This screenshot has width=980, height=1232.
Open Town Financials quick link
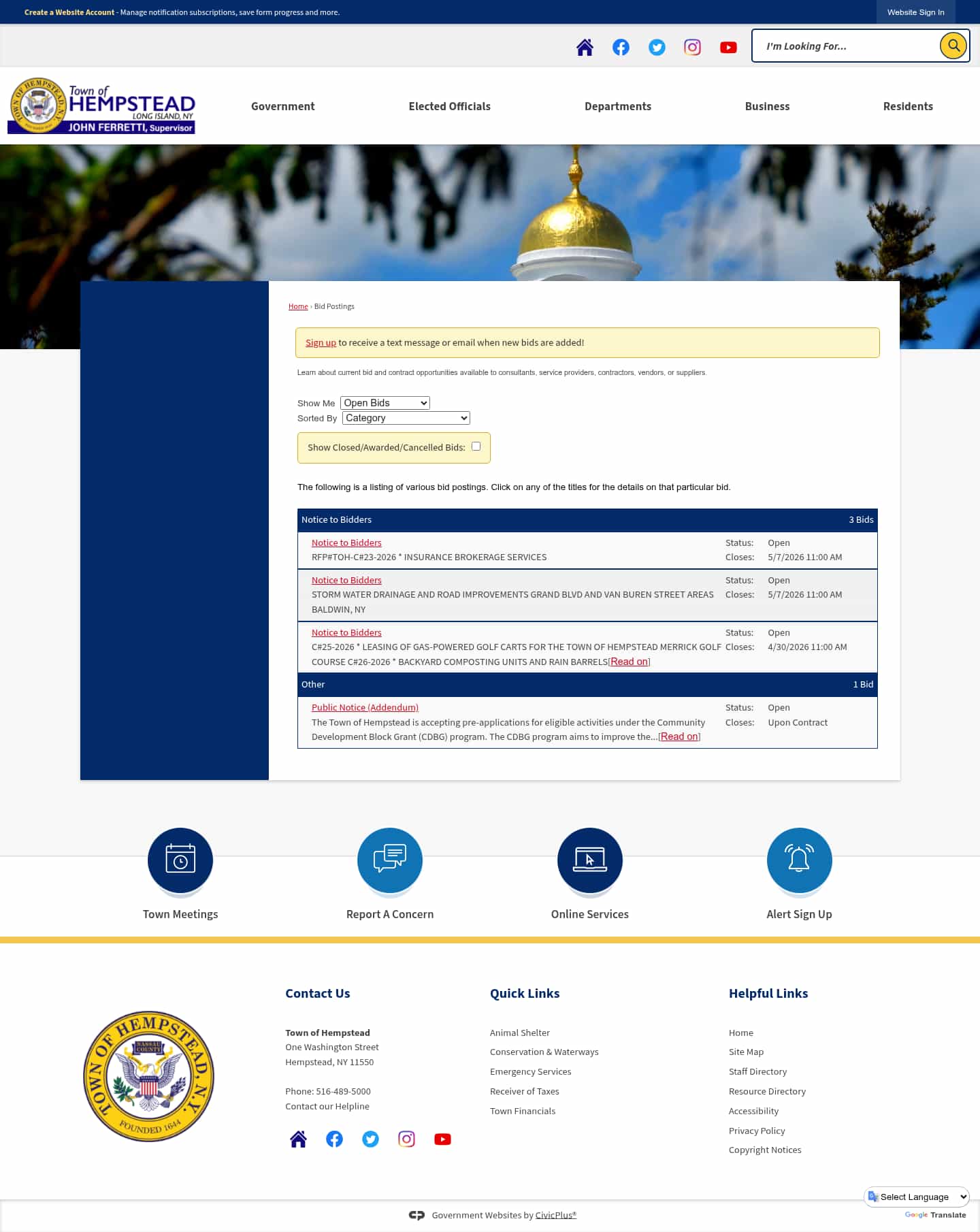tap(523, 1111)
